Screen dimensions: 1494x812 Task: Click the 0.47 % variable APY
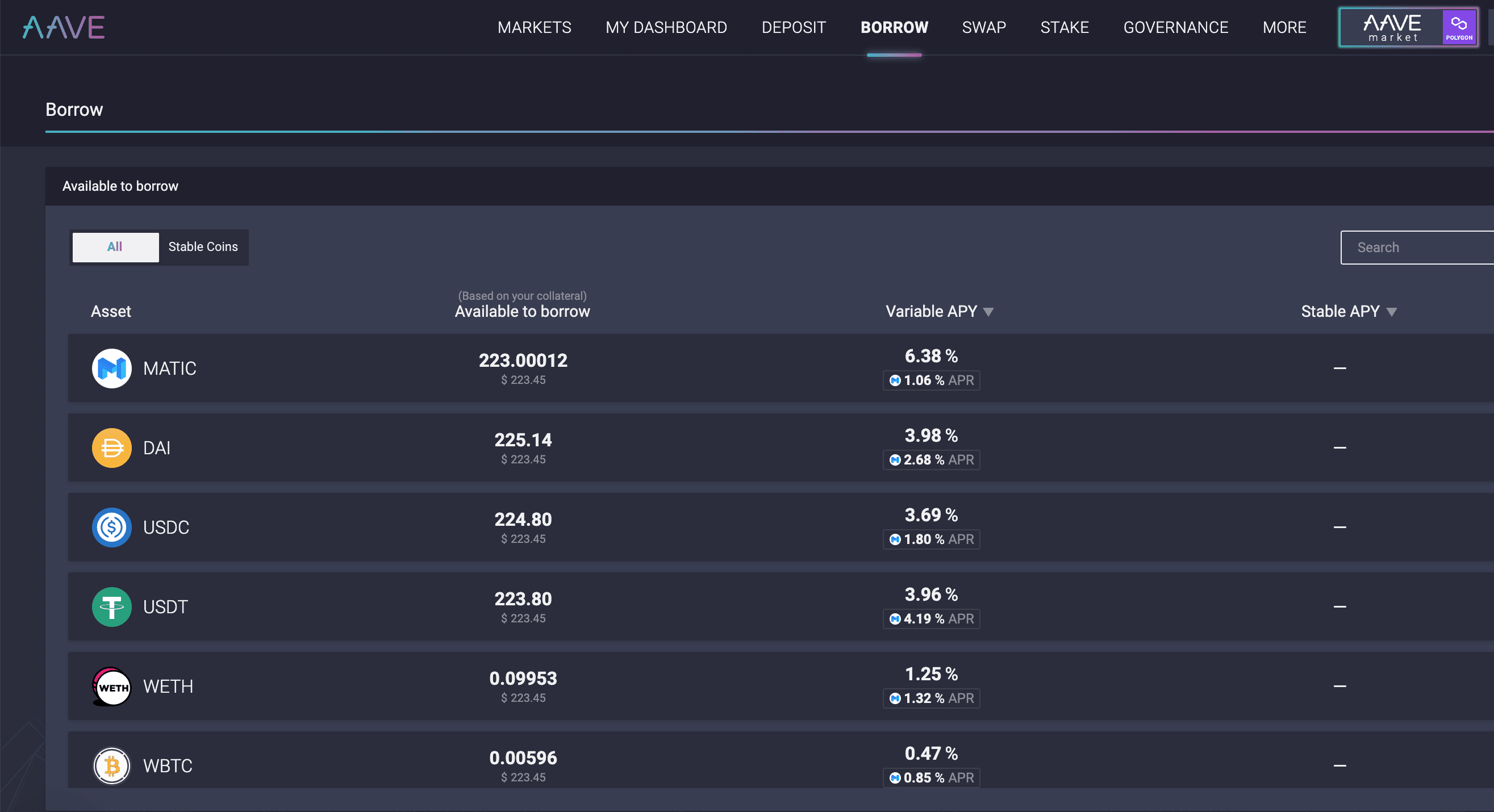(x=932, y=753)
